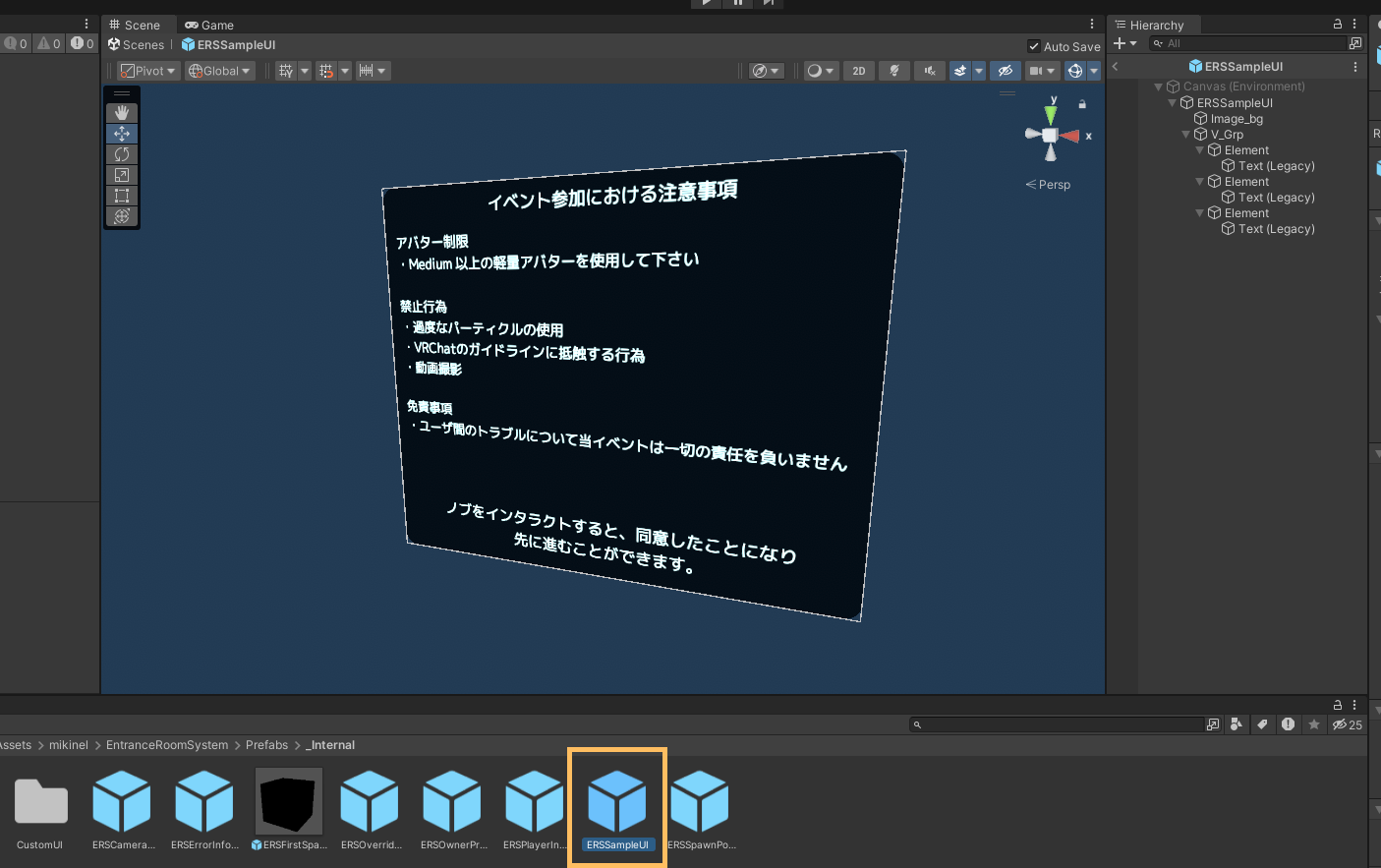Switch to the Game tab
The height and width of the screenshot is (868, 1381).
pyautogui.click(x=209, y=25)
